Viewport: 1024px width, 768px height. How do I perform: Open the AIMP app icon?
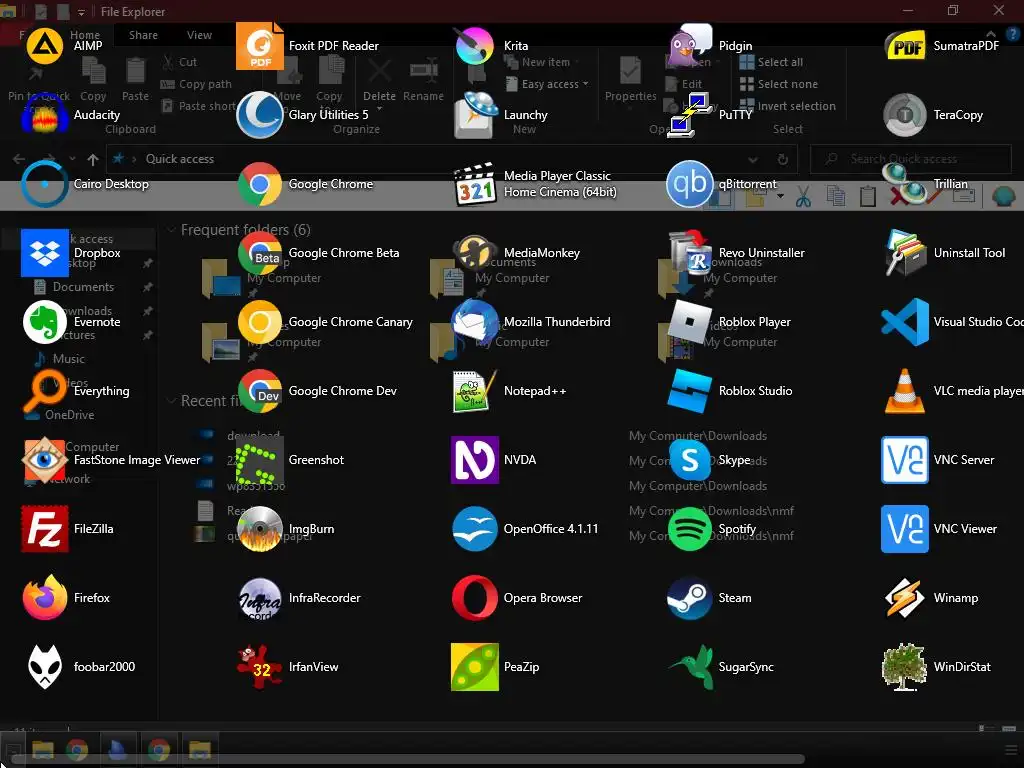tap(44, 46)
